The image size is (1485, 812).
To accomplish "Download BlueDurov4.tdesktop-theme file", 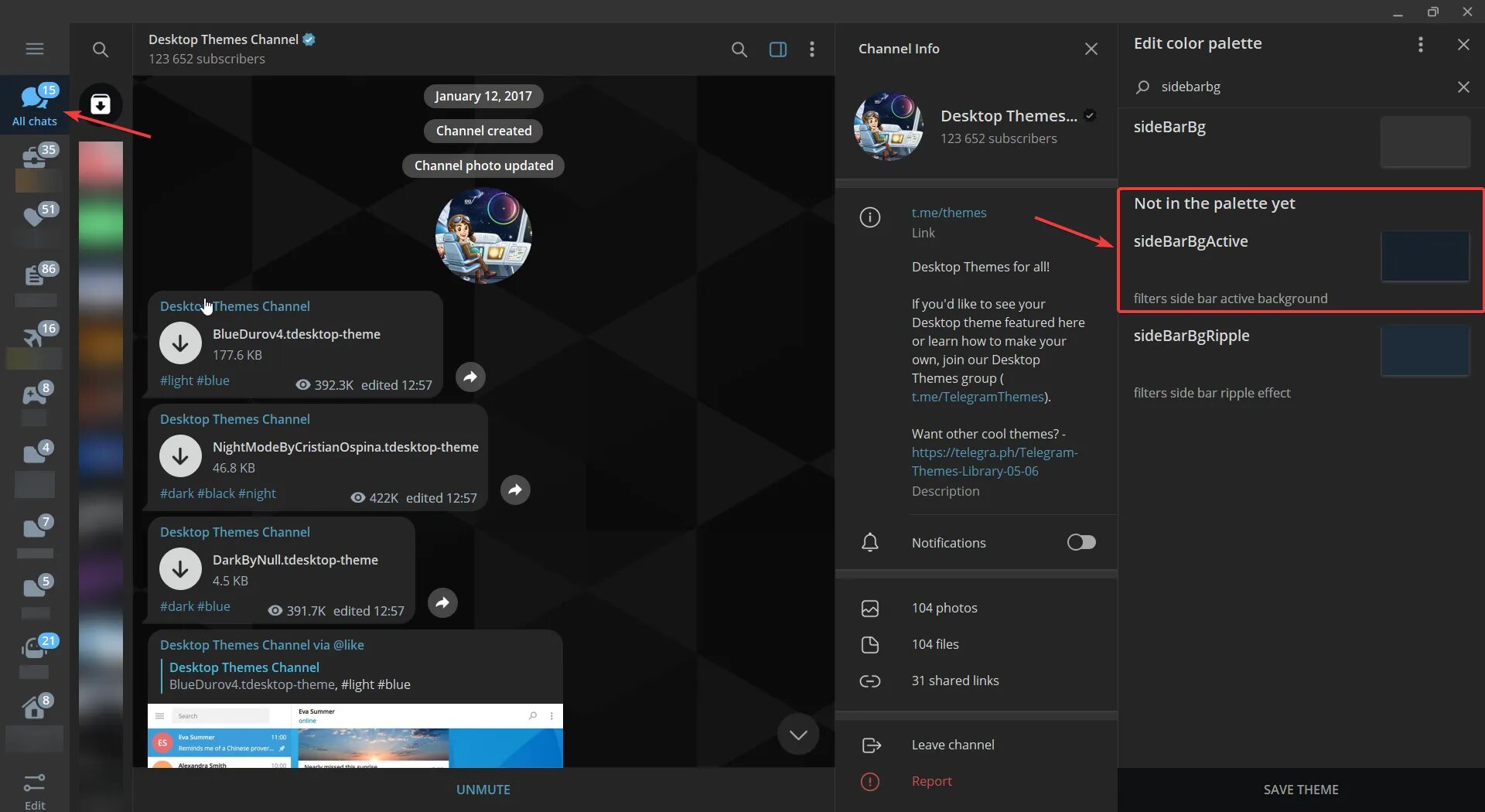I will coord(180,343).
